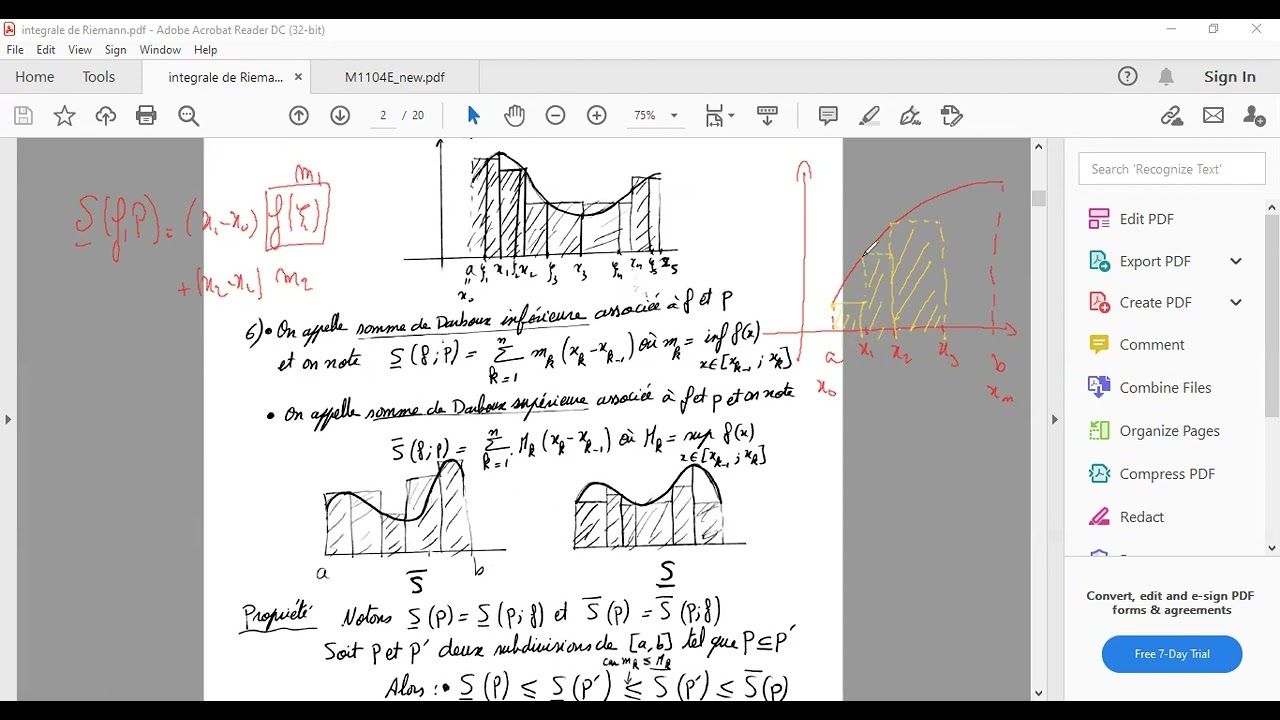The width and height of the screenshot is (1280, 720).
Task: Click Search 'Recognize Text' field
Action: pyautogui.click(x=1172, y=169)
